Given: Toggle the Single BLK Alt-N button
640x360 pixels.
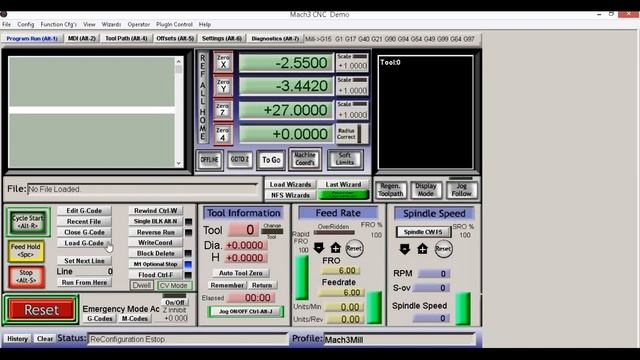Looking at the screenshot, I should coord(156,221).
